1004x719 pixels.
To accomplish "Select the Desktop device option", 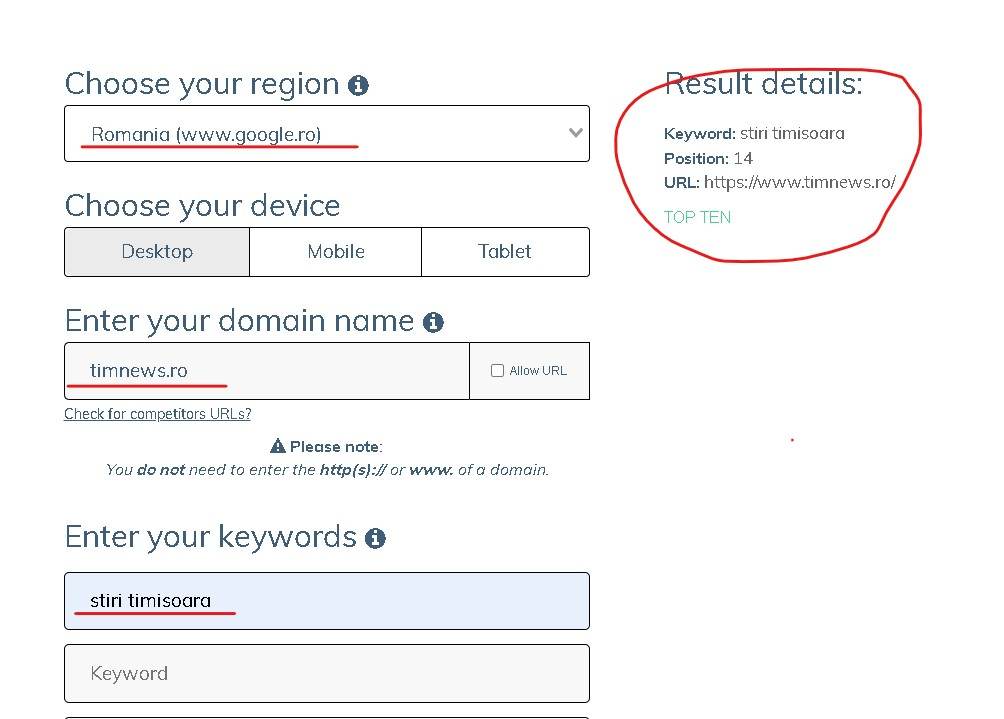I will pos(157,252).
